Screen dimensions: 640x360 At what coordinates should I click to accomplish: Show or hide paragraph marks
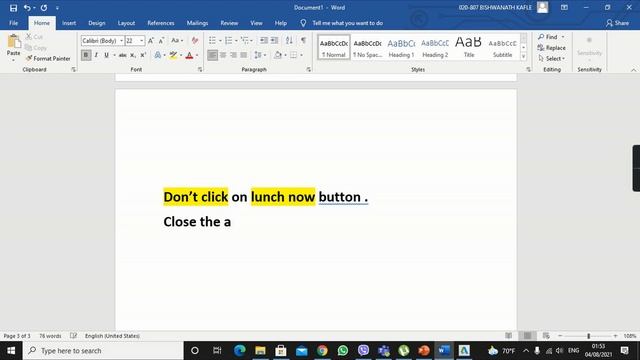303,40
